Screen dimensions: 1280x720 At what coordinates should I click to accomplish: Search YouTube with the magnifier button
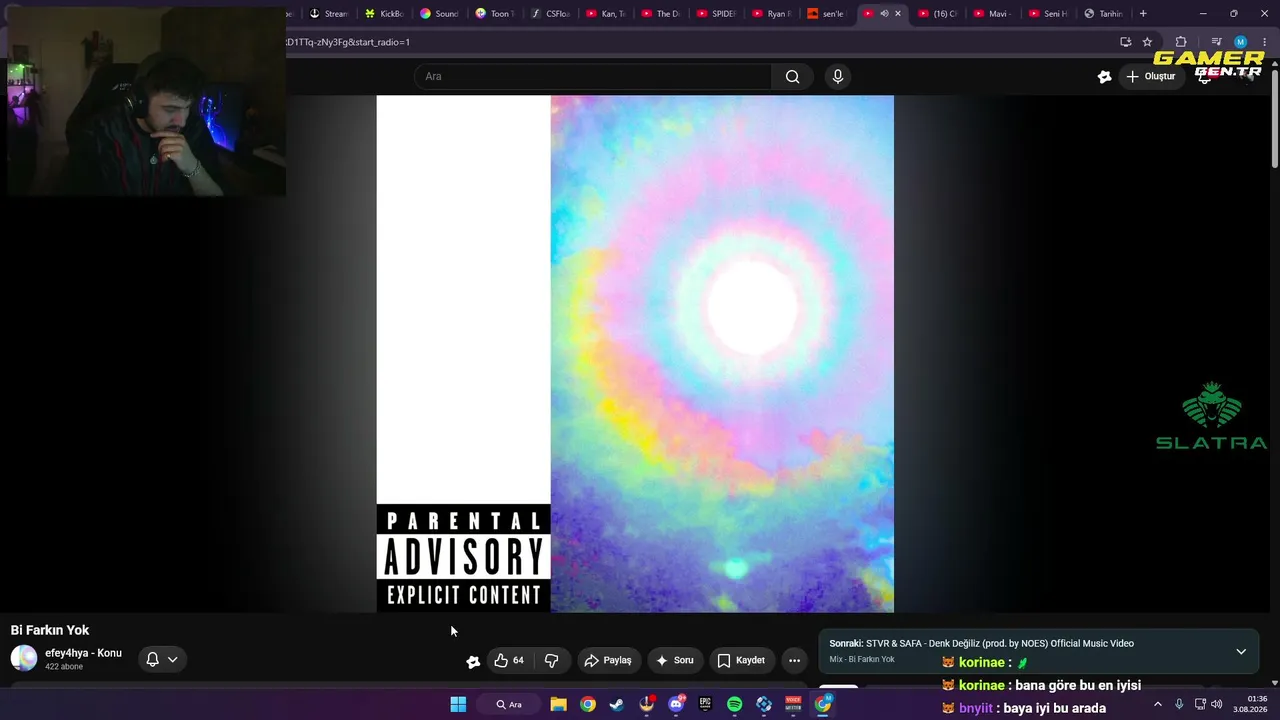[792, 77]
